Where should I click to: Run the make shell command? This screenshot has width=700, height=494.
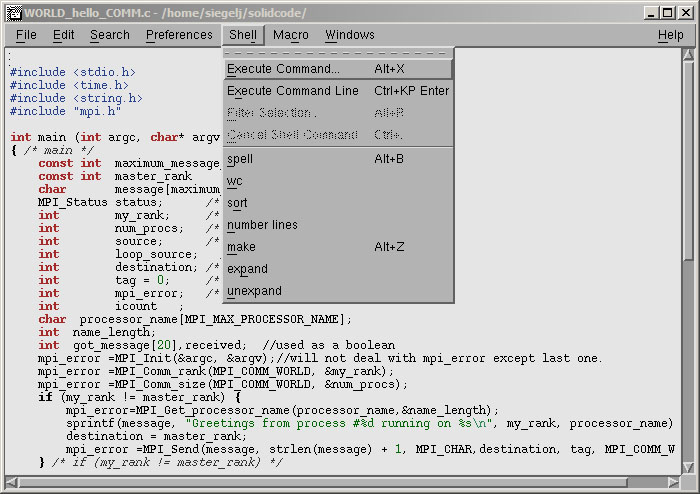point(338,247)
